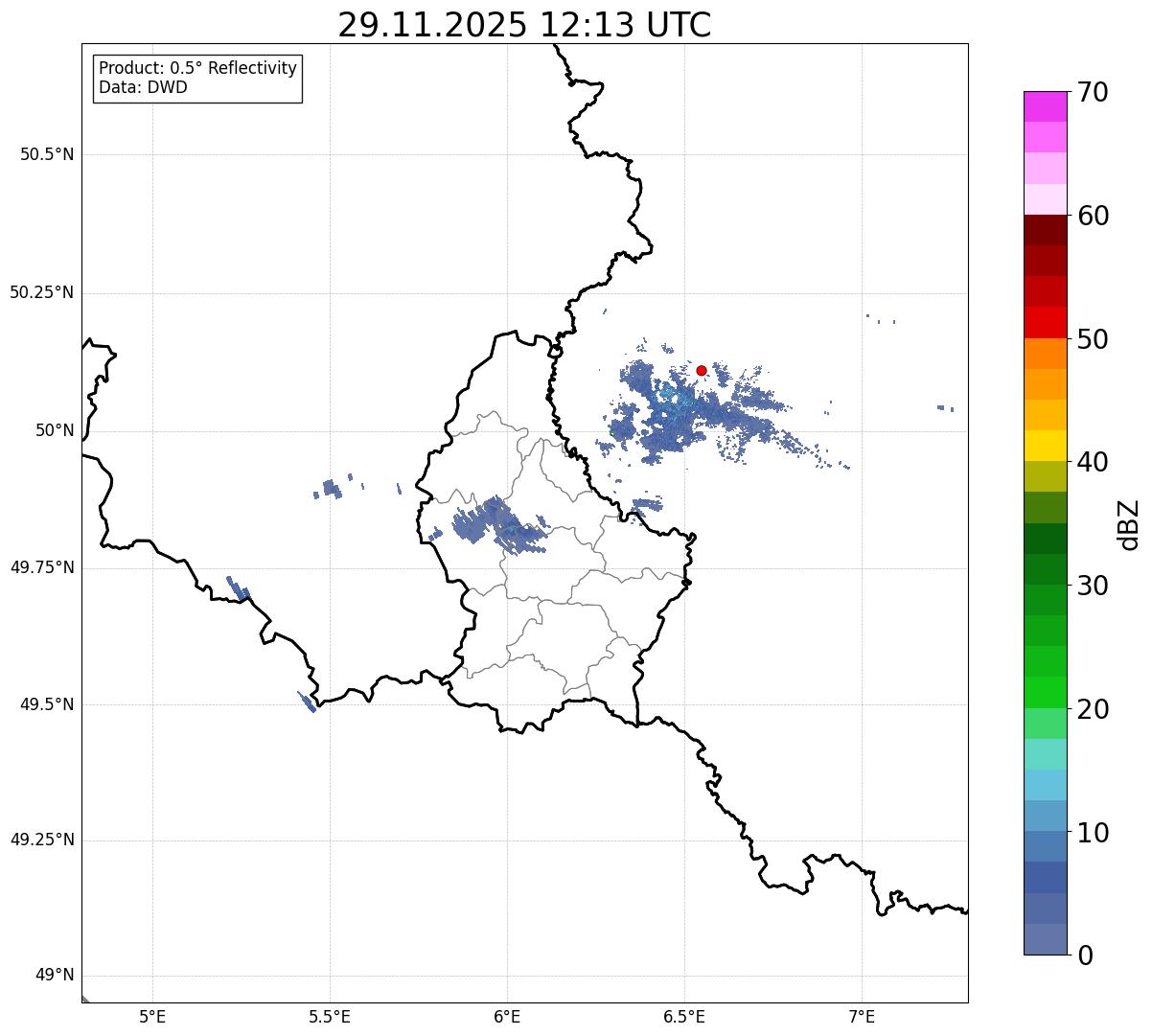The width and height of the screenshot is (1152, 1036).
Task: Click the '49°N' latitude label
Action: pyautogui.click(x=55, y=976)
